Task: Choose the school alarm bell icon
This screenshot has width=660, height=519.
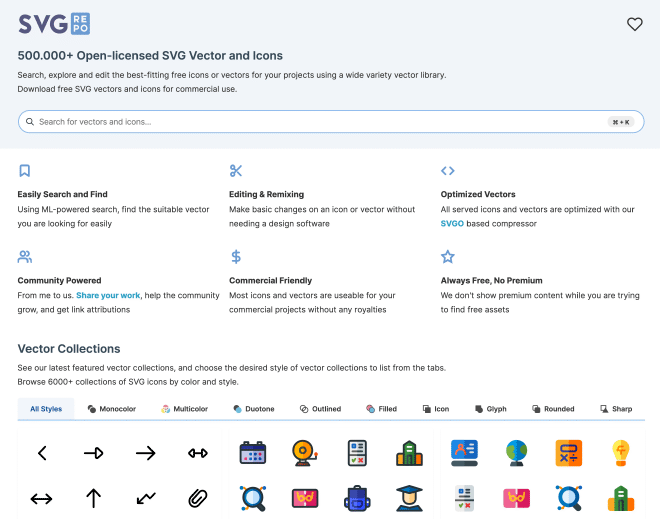Action: coord(304,453)
